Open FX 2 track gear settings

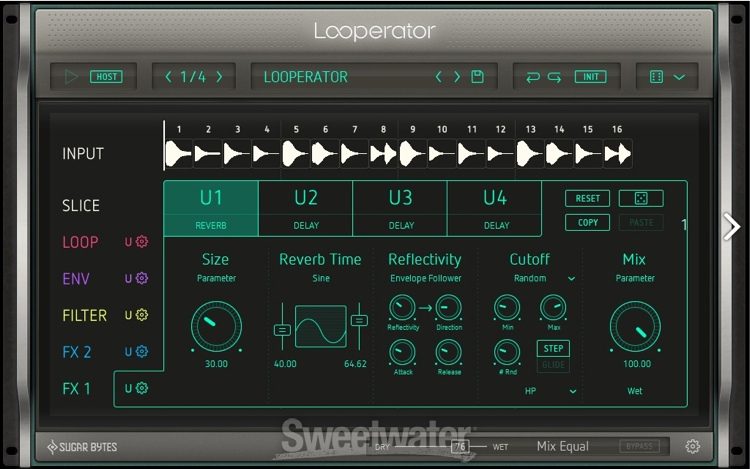coord(142,352)
